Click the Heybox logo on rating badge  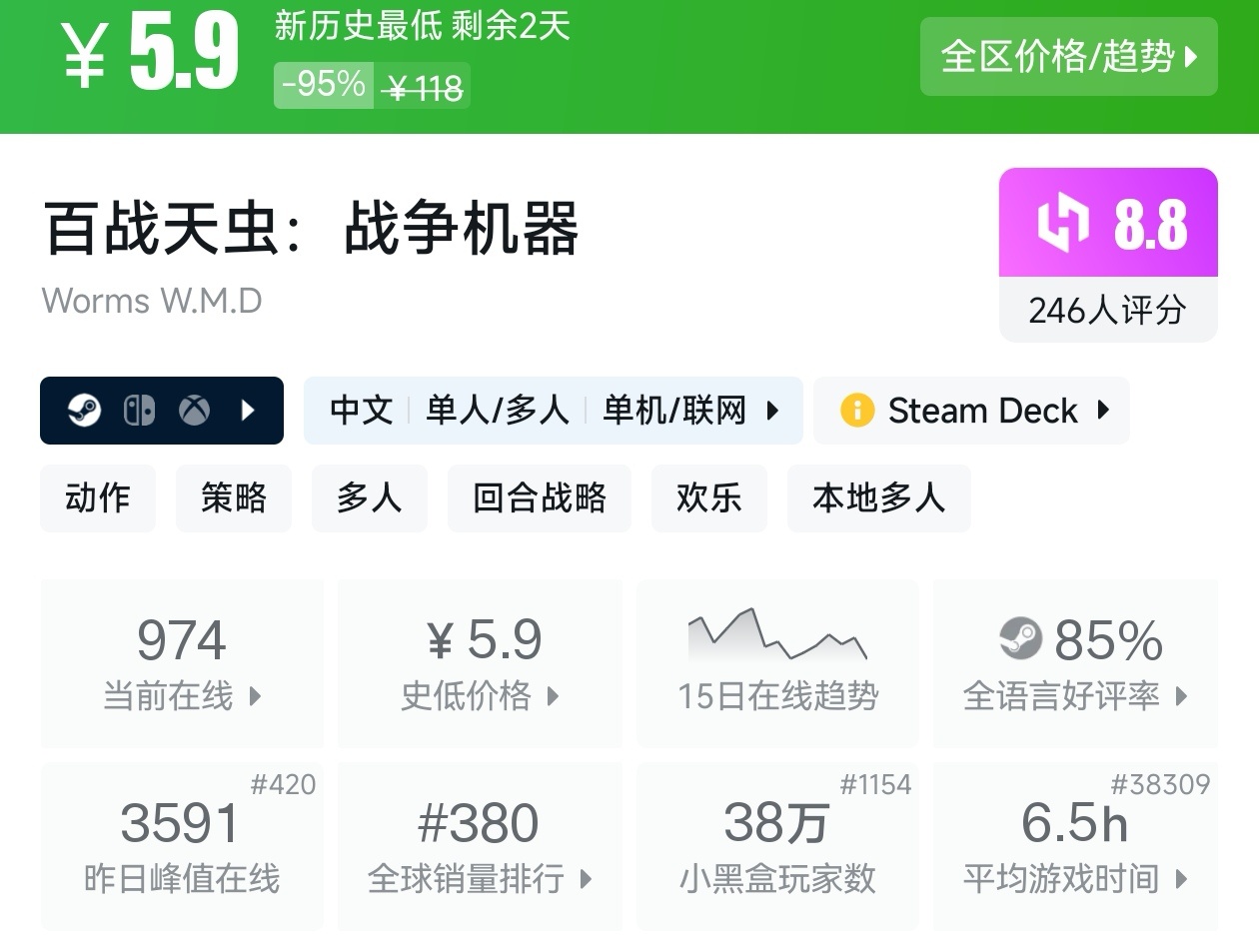click(1061, 223)
